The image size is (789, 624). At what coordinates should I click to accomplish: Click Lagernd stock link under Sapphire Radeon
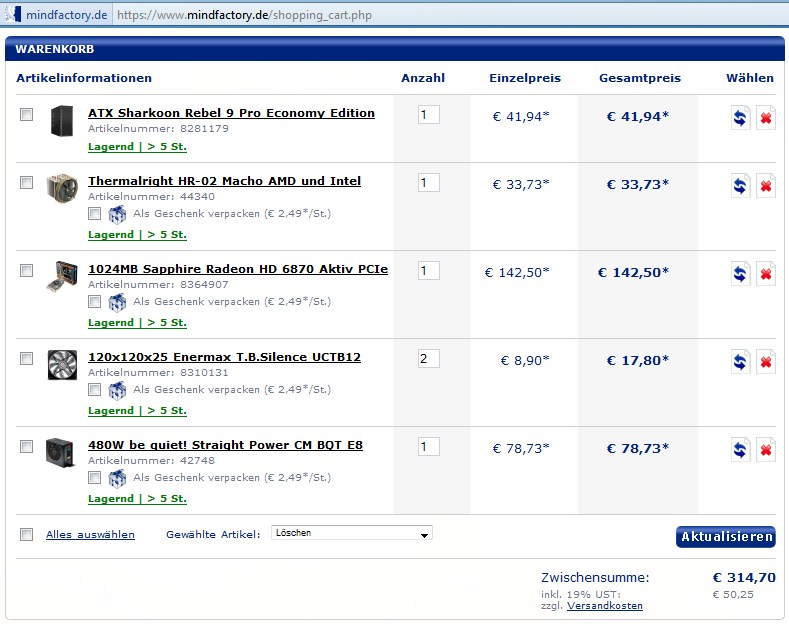(137, 323)
